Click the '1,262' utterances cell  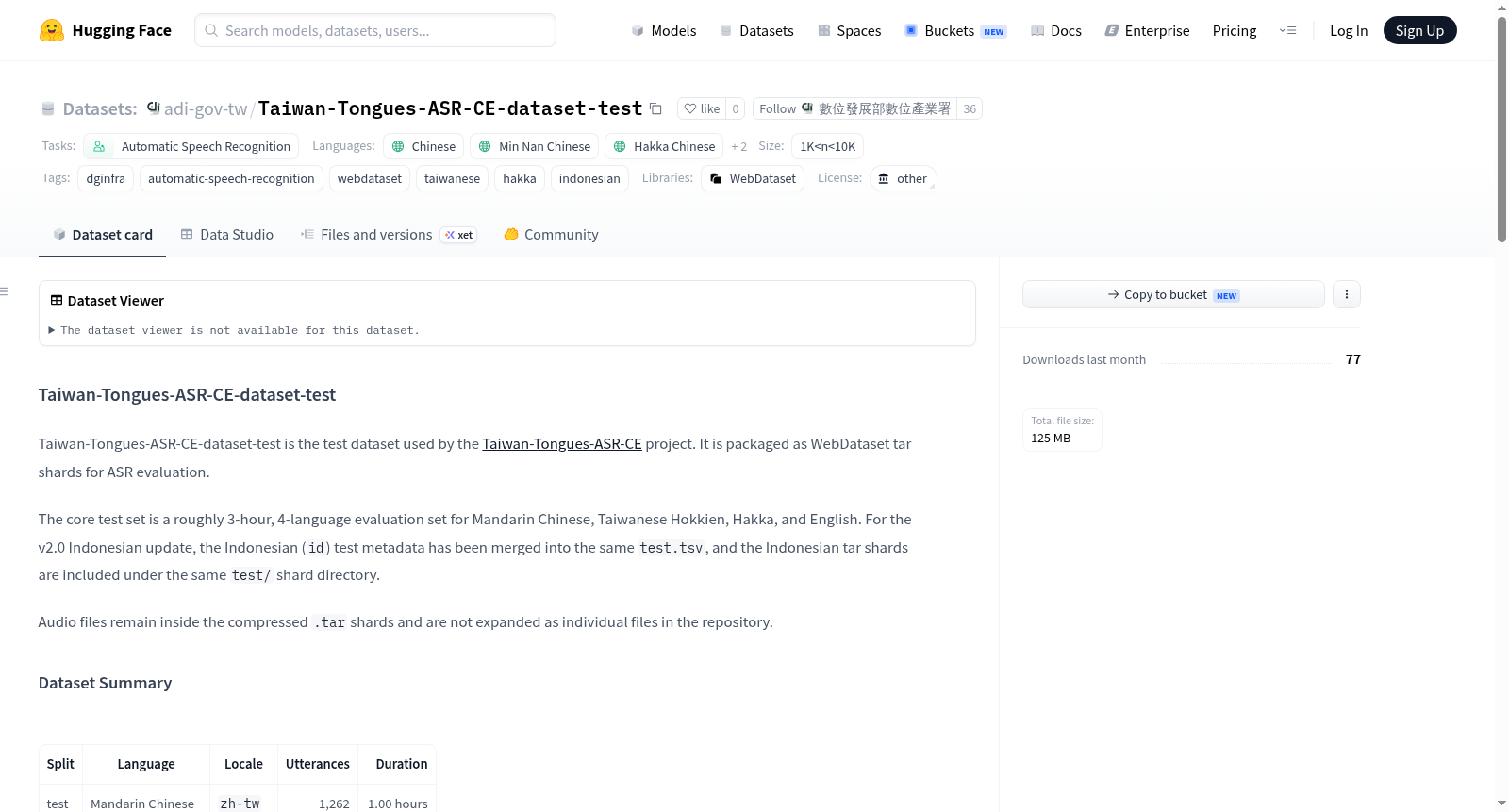(x=334, y=804)
